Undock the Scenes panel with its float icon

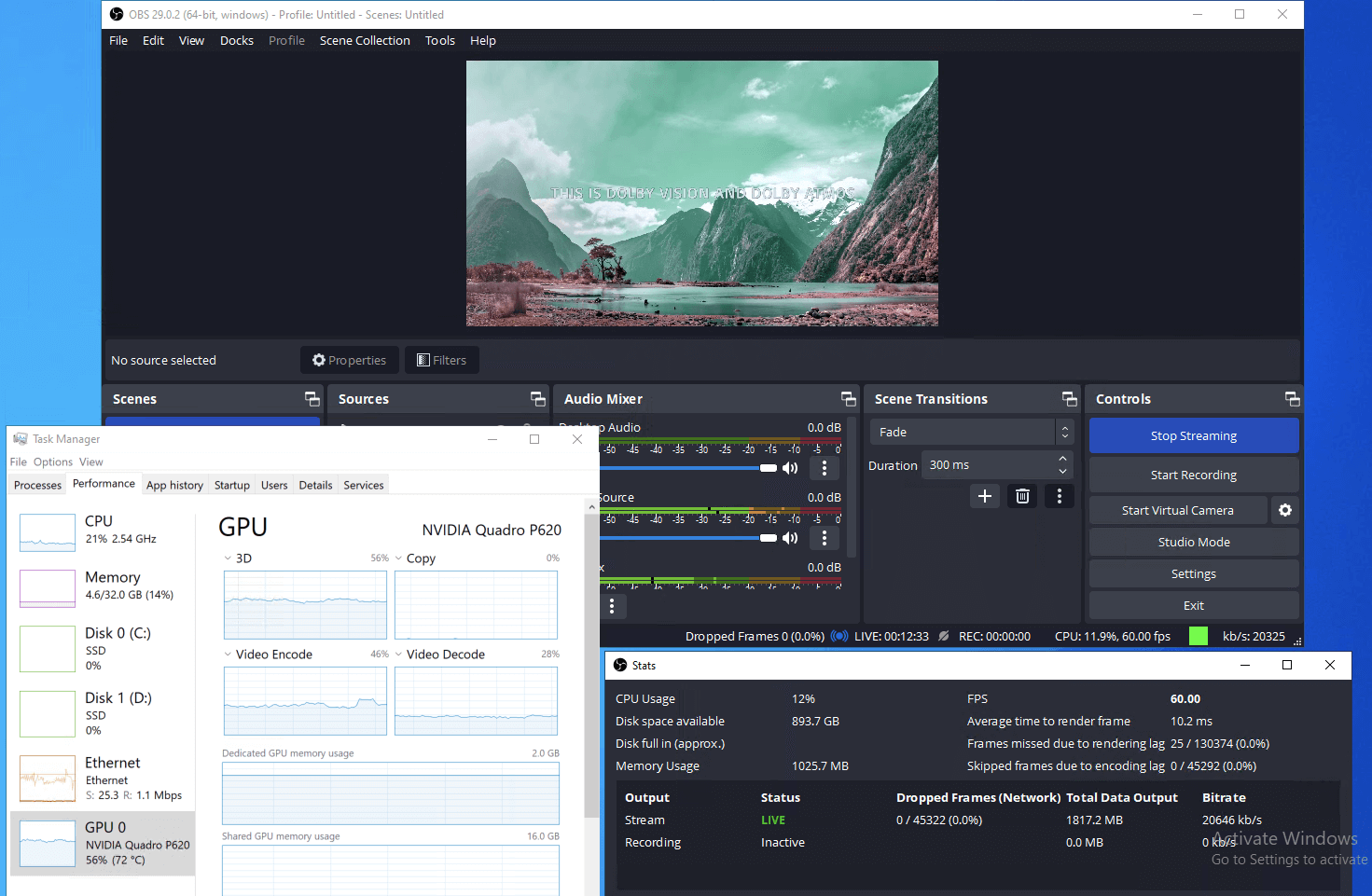tap(312, 399)
